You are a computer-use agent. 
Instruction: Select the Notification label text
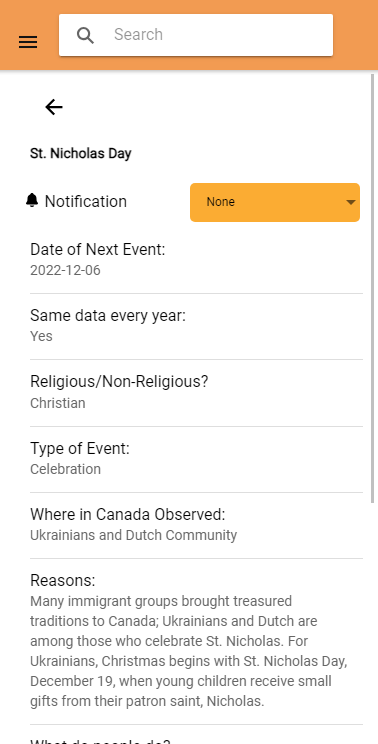(x=86, y=201)
